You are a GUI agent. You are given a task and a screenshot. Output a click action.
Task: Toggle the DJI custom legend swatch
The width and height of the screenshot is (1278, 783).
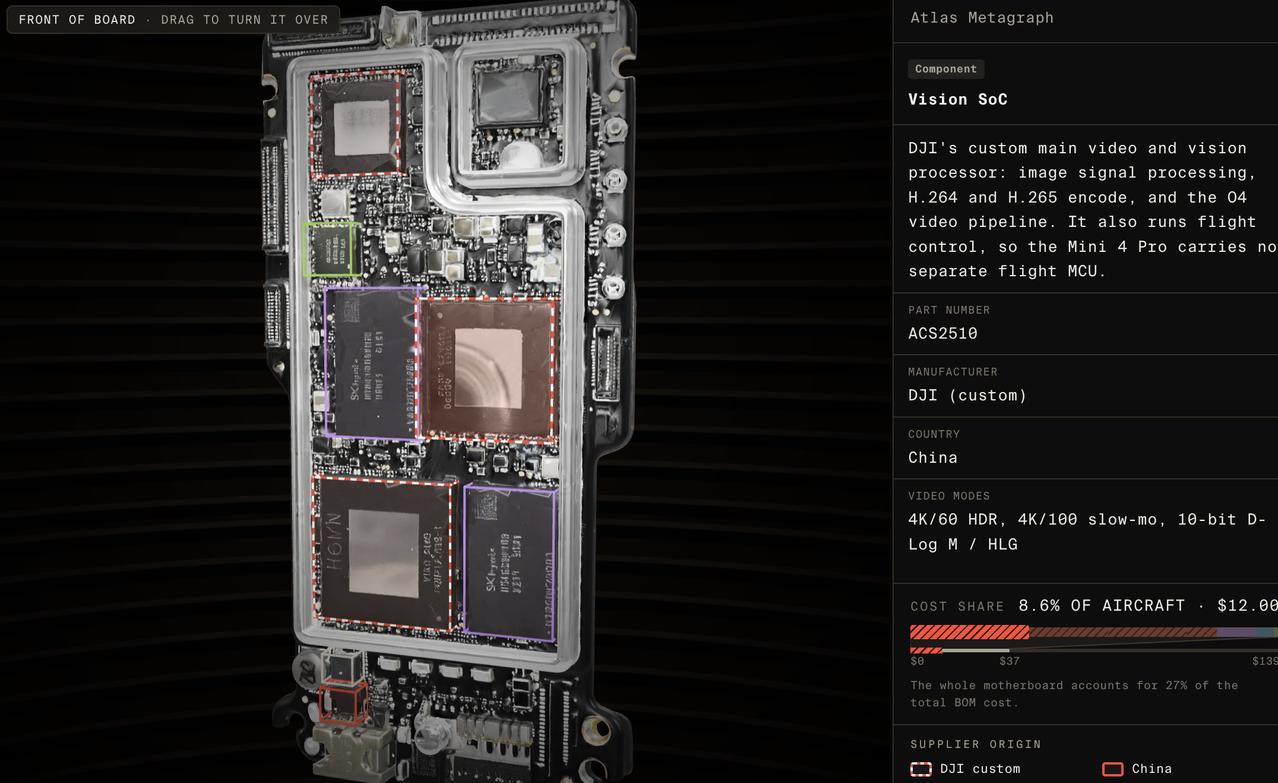click(x=921, y=769)
